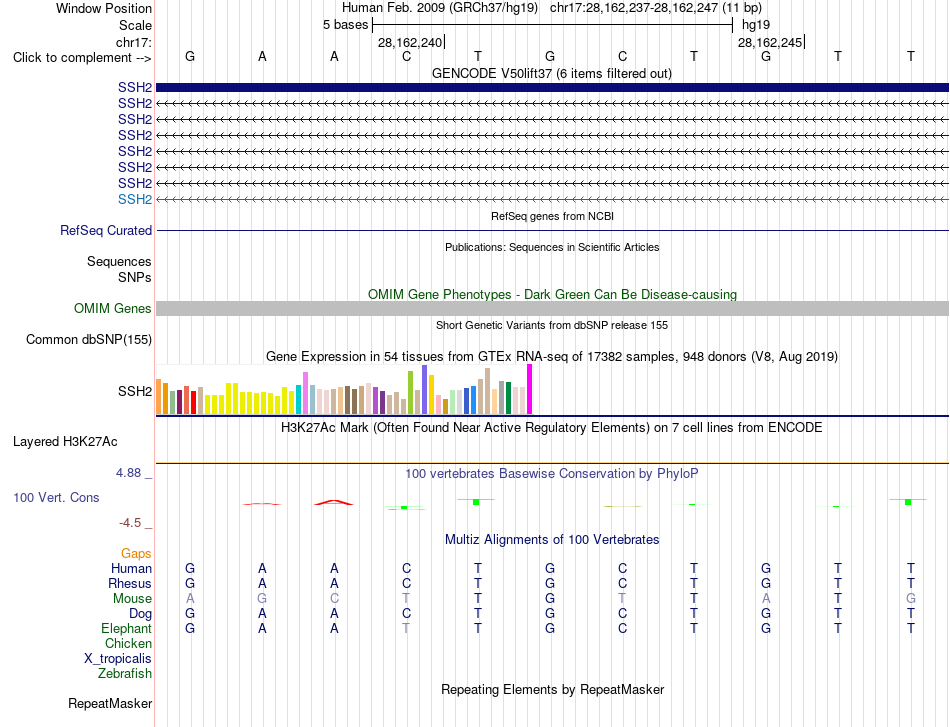Viewport: 950px width, 727px height.
Task: Click the faded A in the Mouse row
Action: [190, 599]
